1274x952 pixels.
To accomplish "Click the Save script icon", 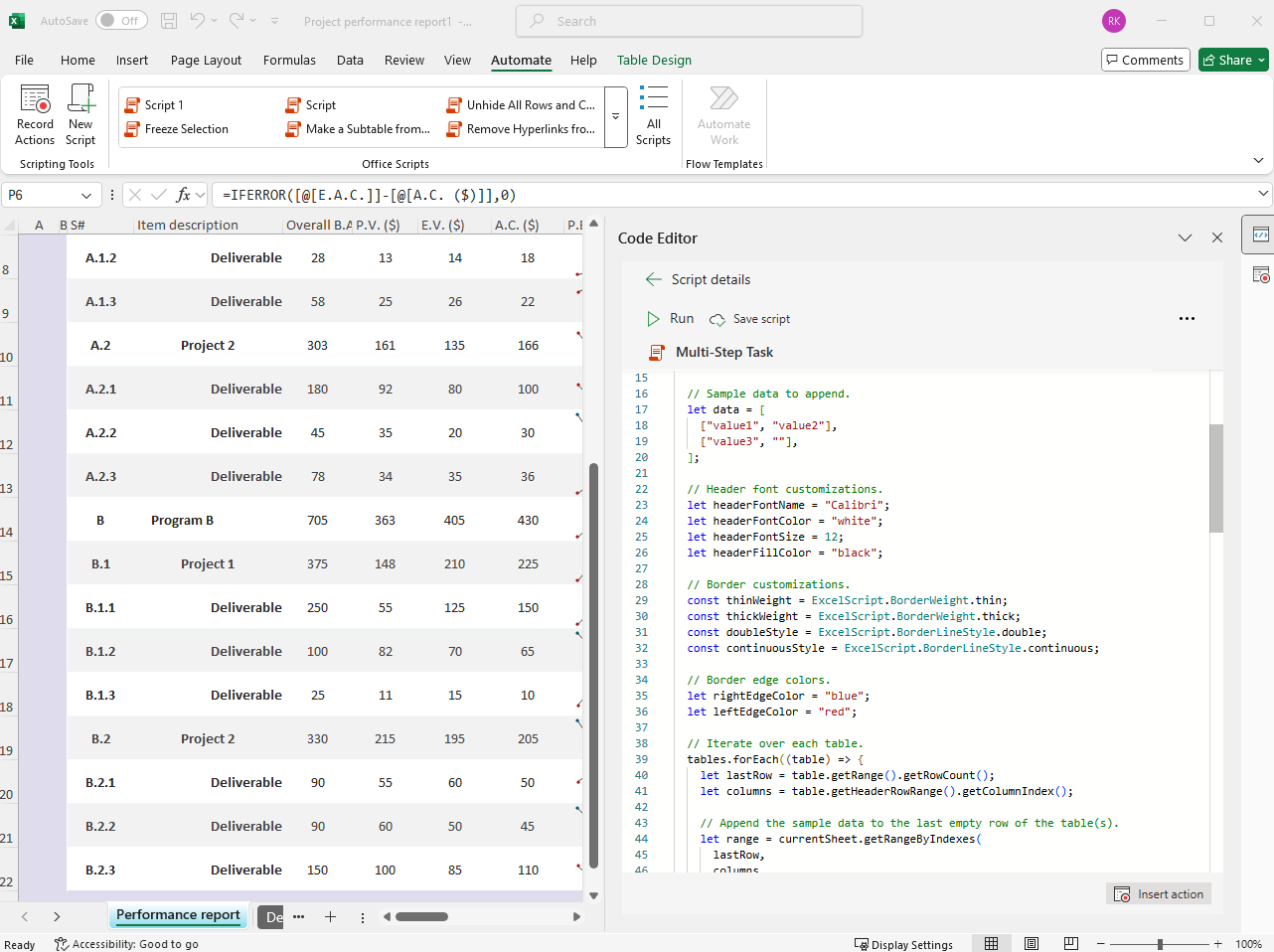I will [x=717, y=319].
